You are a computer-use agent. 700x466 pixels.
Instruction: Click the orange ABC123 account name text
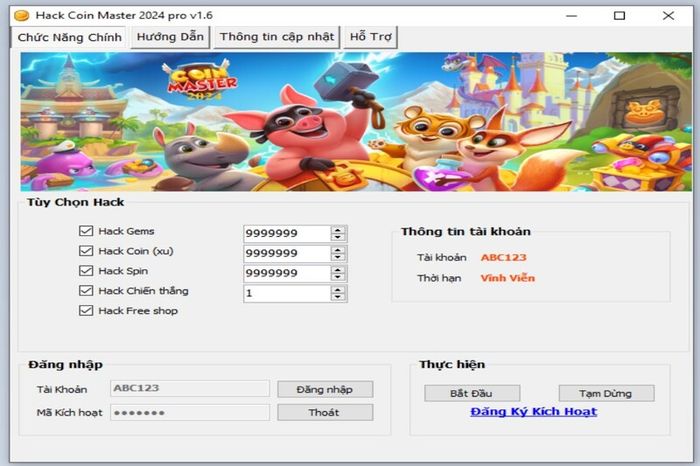click(x=503, y=258)
